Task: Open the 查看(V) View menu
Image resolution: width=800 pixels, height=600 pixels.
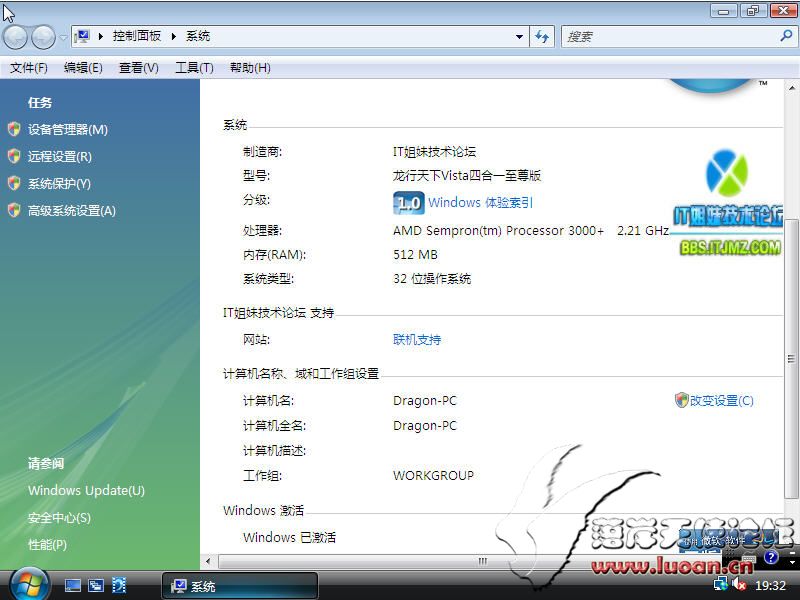Action: [x=139, y=68]
